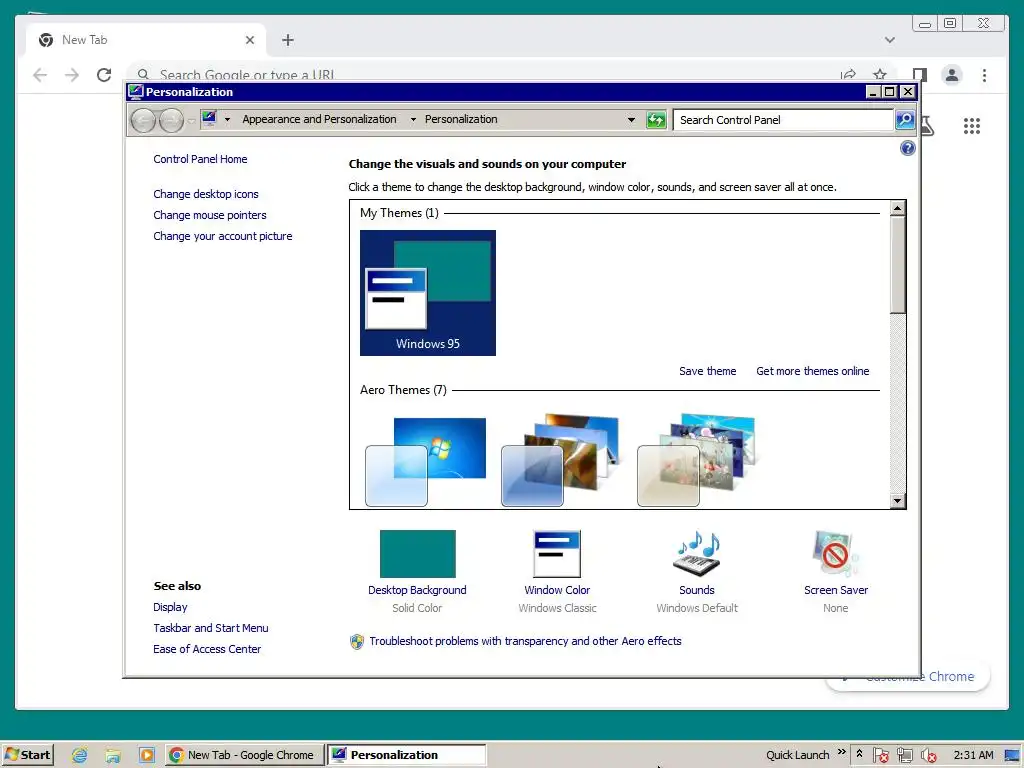Open the address bar history dropdown
This screenshot has height=768, width=1024.
click(631, 120)
